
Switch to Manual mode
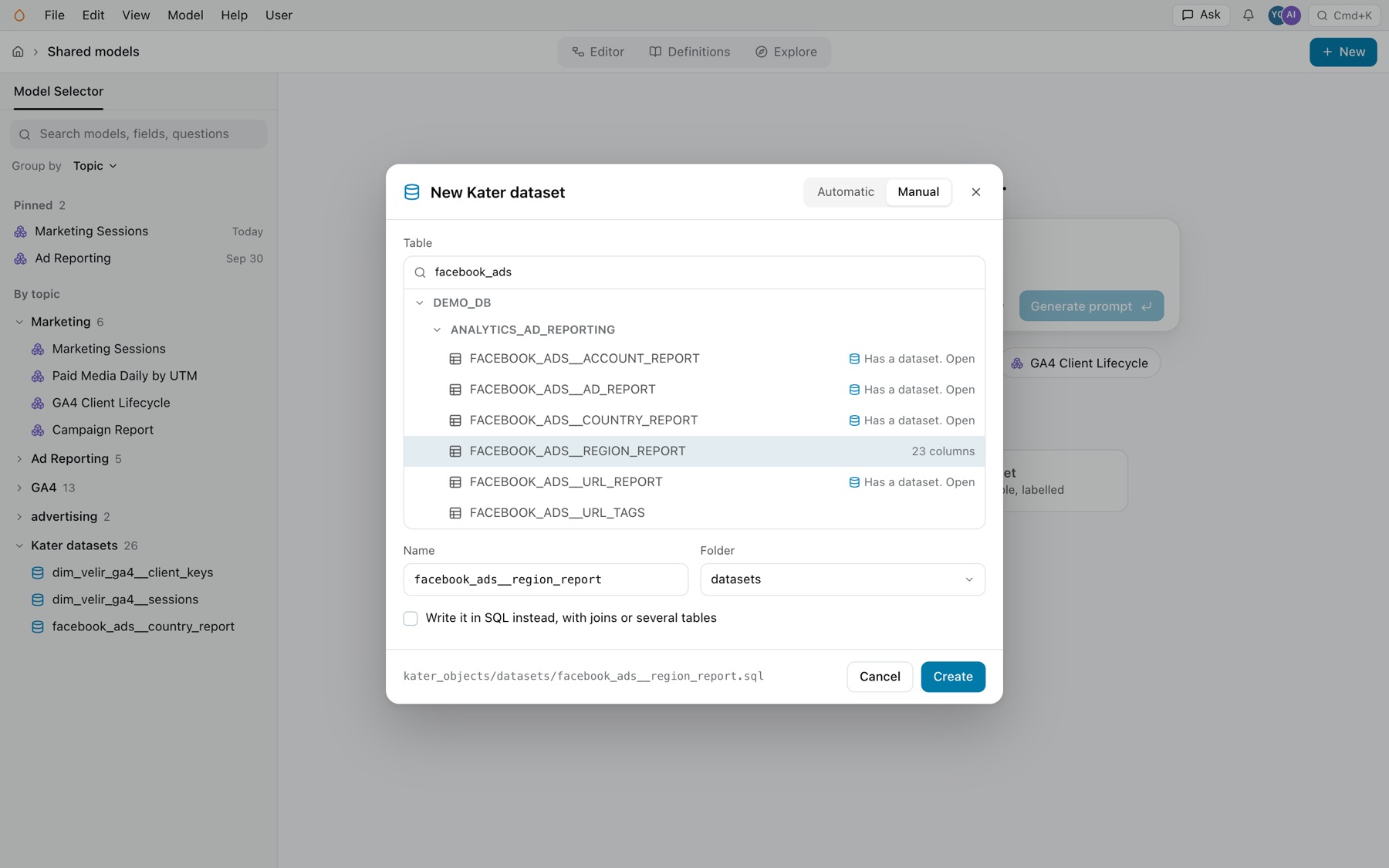click(918, 191)
